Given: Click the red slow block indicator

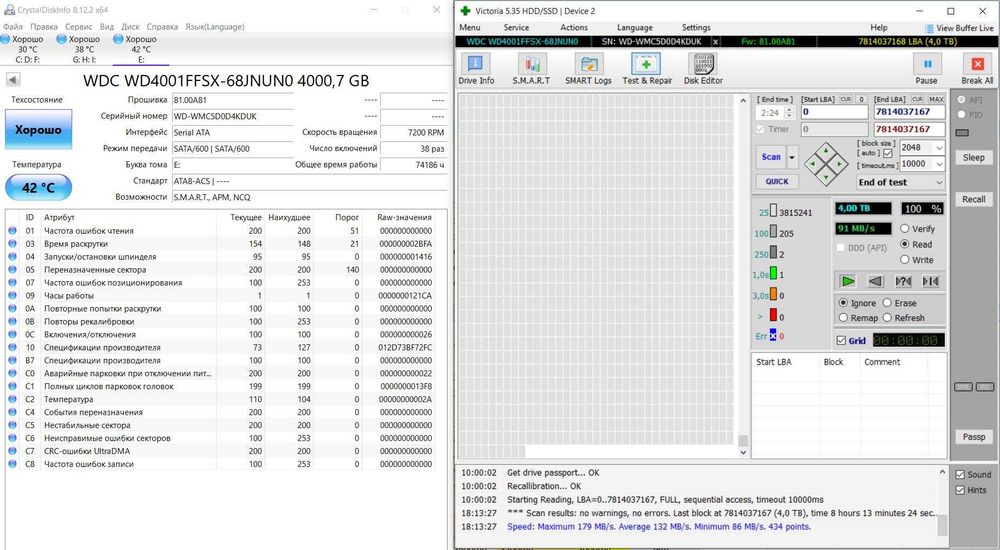Looking at the screenshot, I should 773,315.
